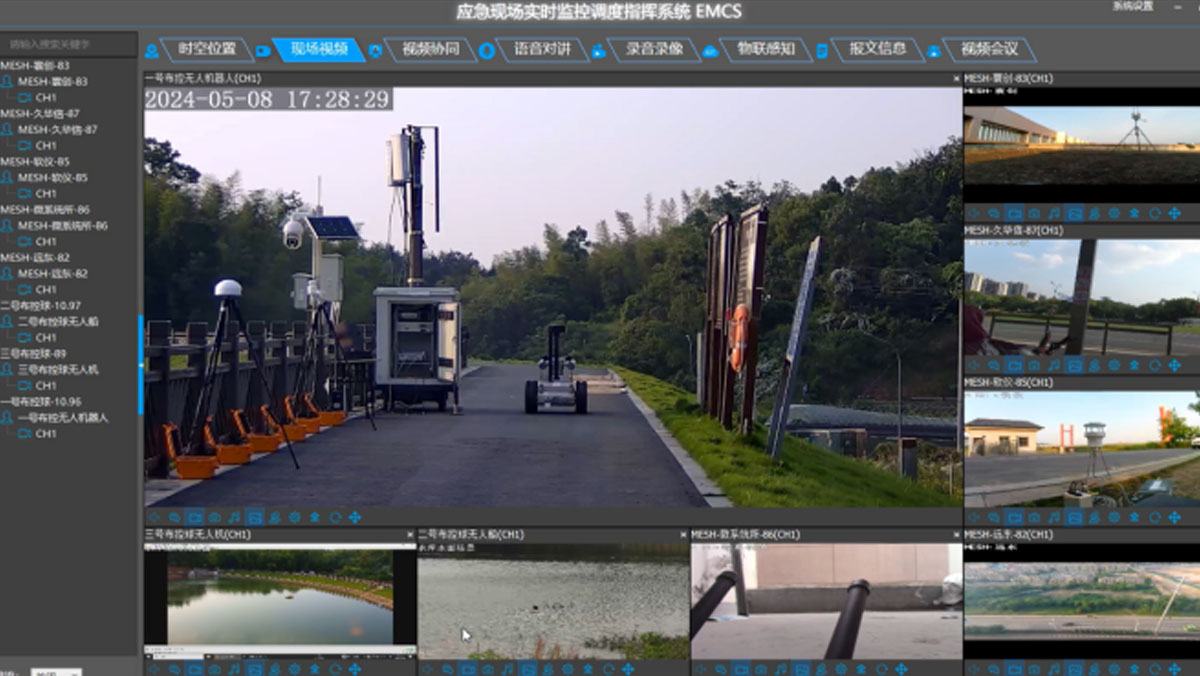This screenshot has height=676, width=1200.
Task: Close the 一号布控无人机器人(CH1) video panel
Action: pos(955,78)
